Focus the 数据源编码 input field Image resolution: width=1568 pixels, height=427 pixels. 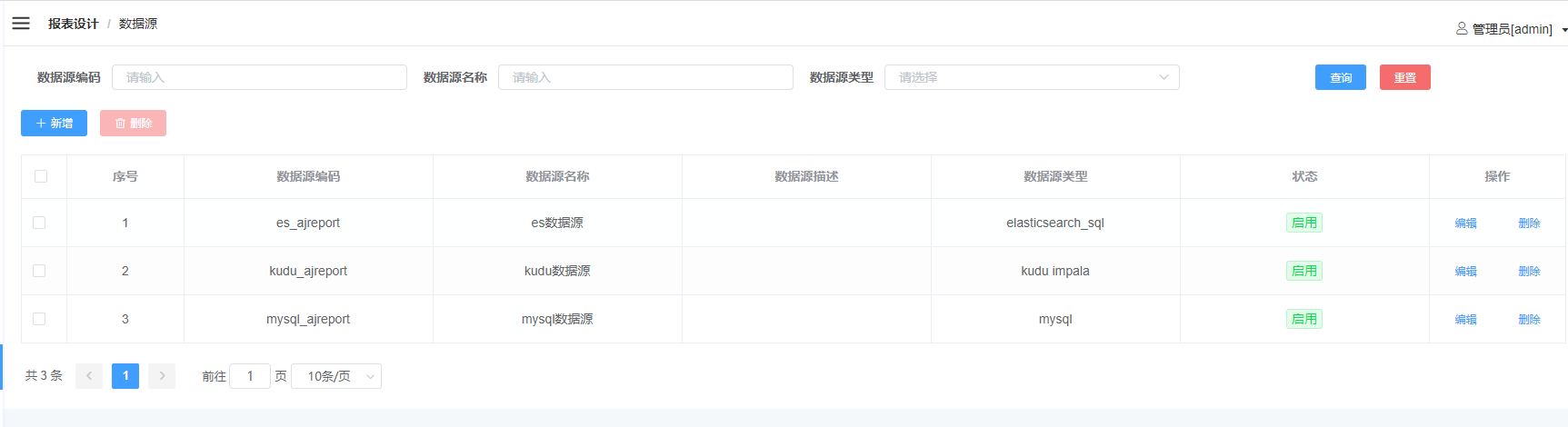259,77
